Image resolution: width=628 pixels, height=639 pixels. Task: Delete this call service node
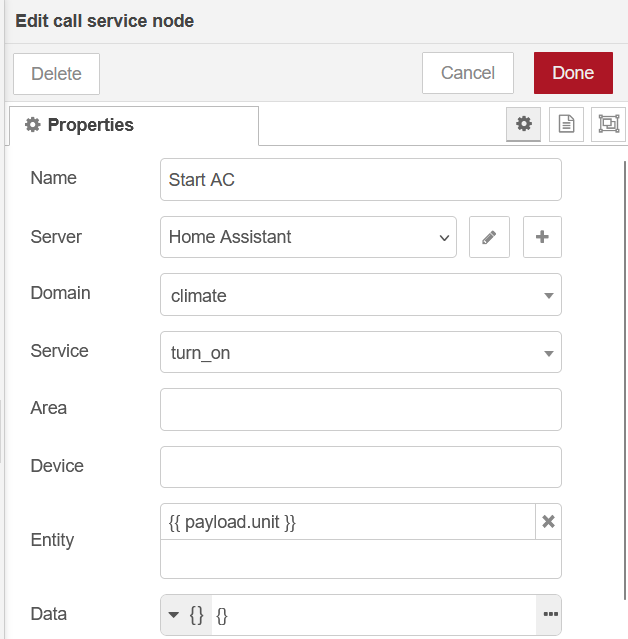(56, 74)
